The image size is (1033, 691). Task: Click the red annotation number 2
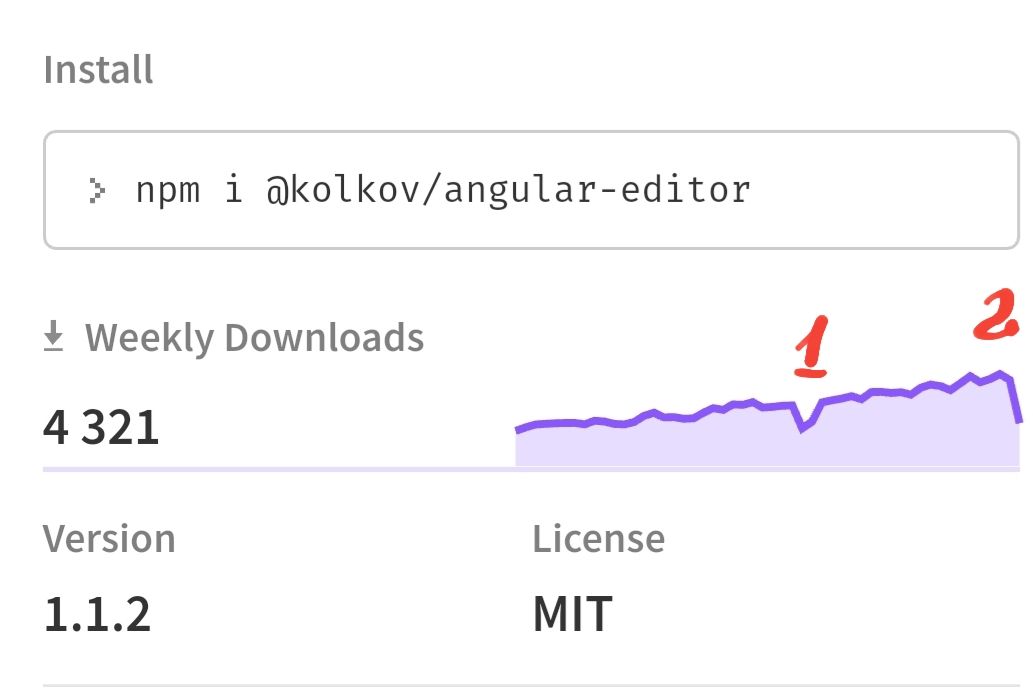pos(995,317)
